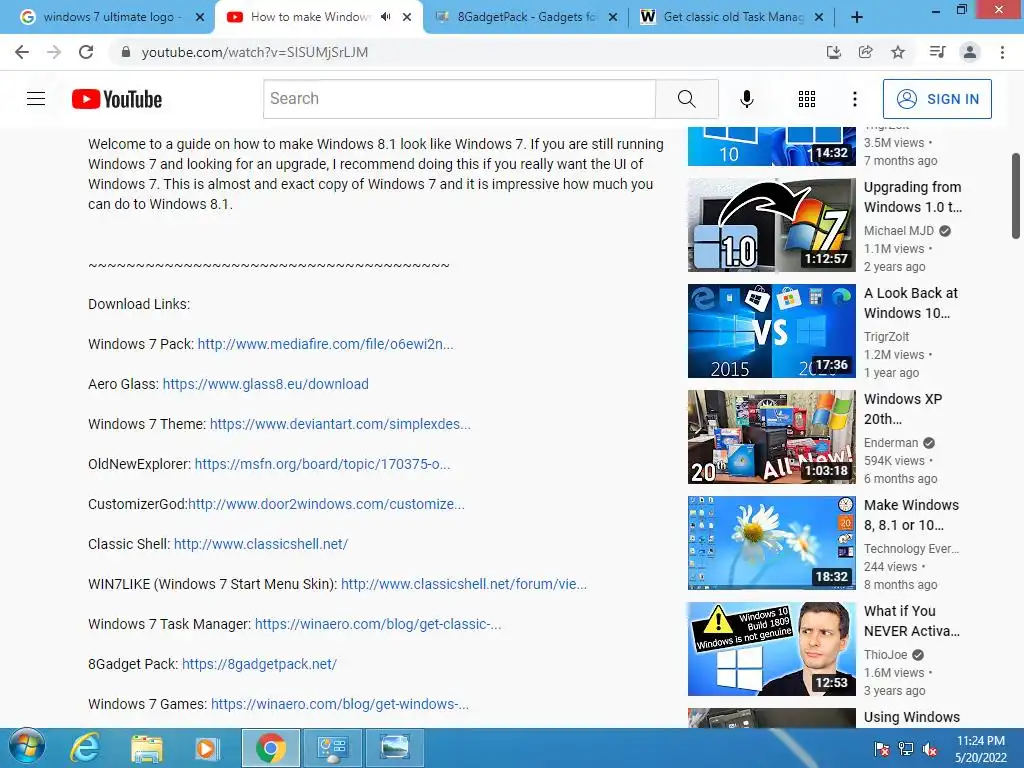Screen dimensions: 1024x768
Task: Click into the YouTube Search field
Action: coord(459,99)
